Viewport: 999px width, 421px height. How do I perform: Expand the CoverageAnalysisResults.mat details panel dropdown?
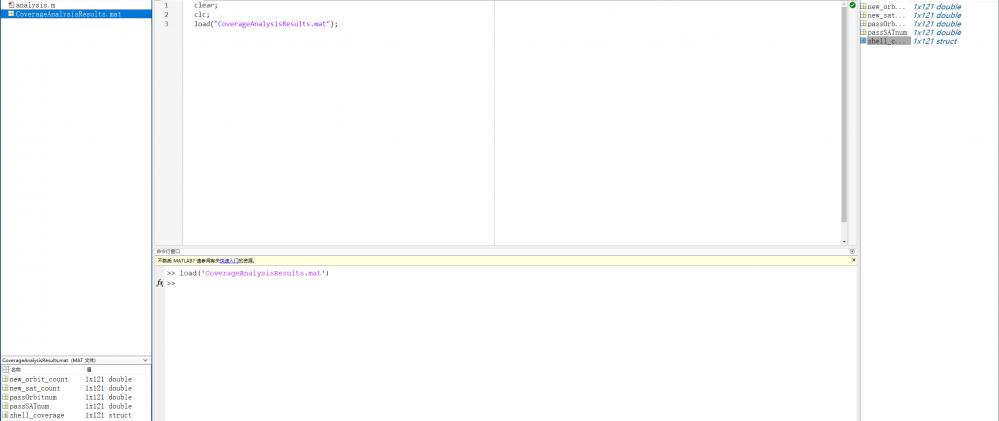(146, 360)
